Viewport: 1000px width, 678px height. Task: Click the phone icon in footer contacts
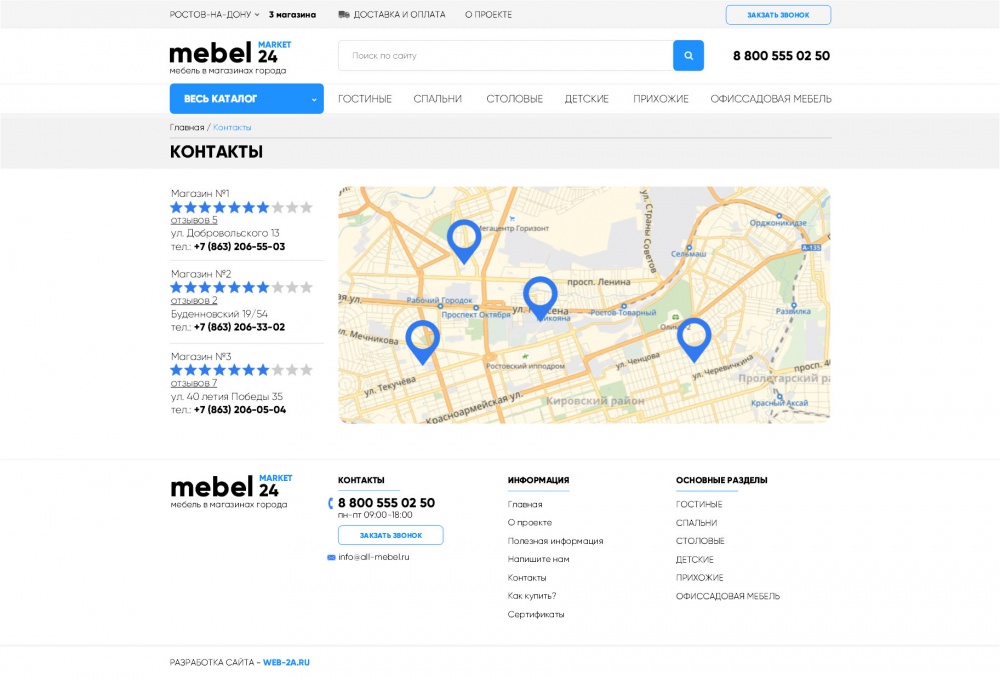coord(330,503)
